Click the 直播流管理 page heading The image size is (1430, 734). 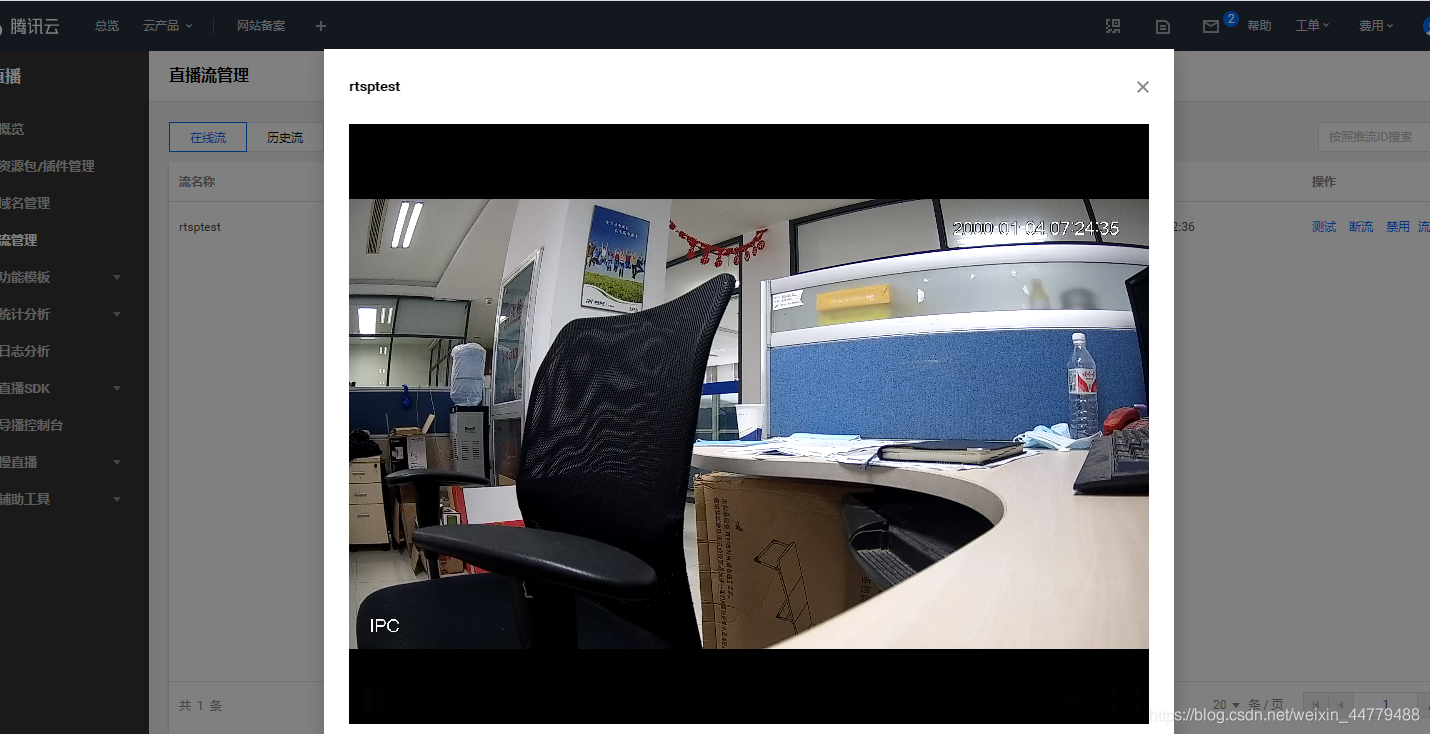209,75
